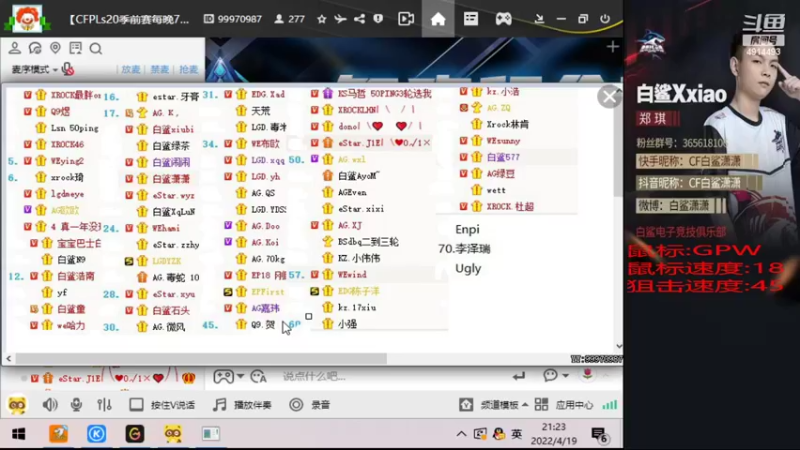The image size is (800, 450).
Task: Click 播放伴奏 play accompaniment button
Action: pyautogui.click(x=243, y=405)
